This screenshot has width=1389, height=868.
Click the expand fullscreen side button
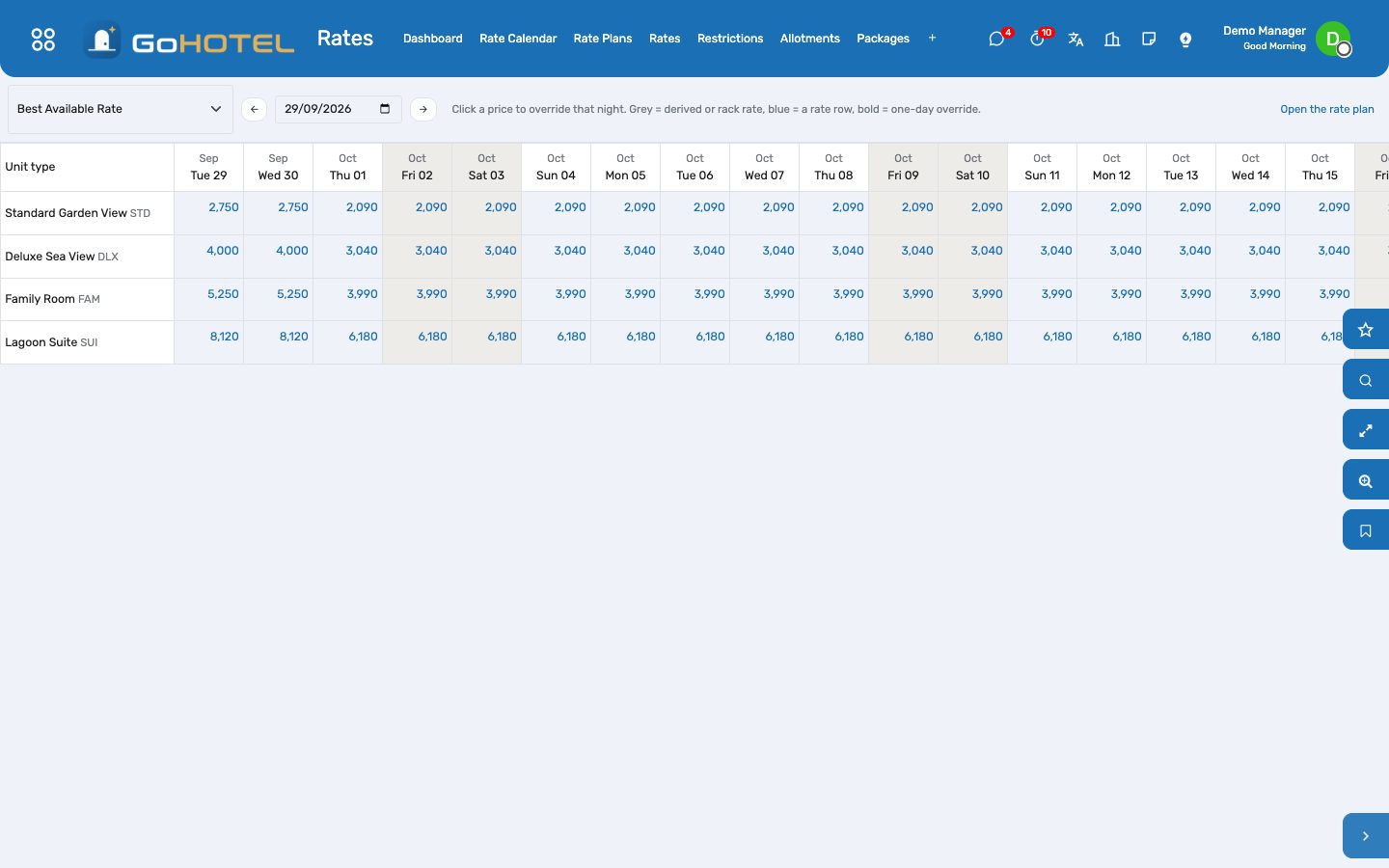(1366, 430)
